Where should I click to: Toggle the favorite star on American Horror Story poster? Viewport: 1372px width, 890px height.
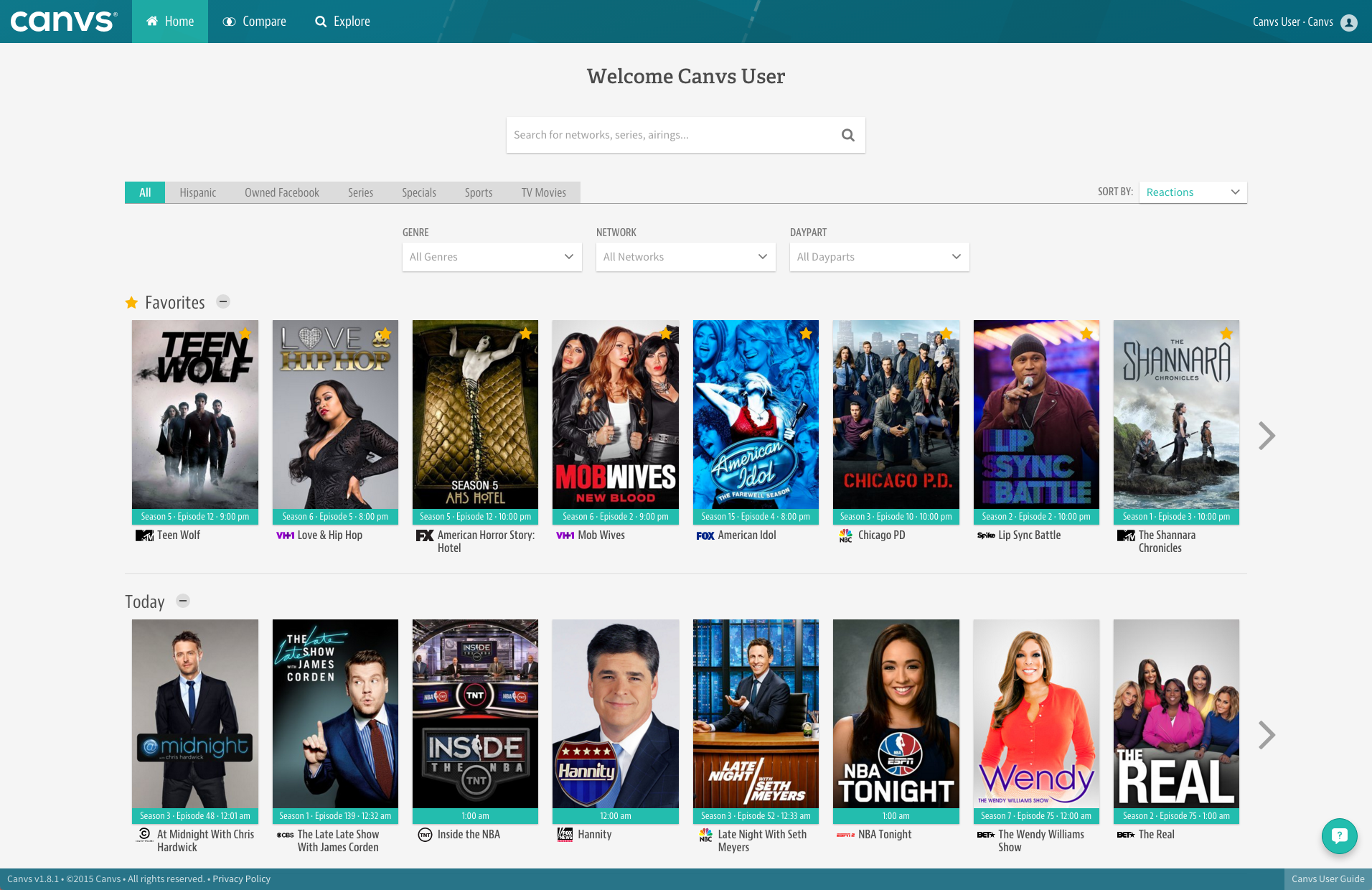(x=526, y=334)
